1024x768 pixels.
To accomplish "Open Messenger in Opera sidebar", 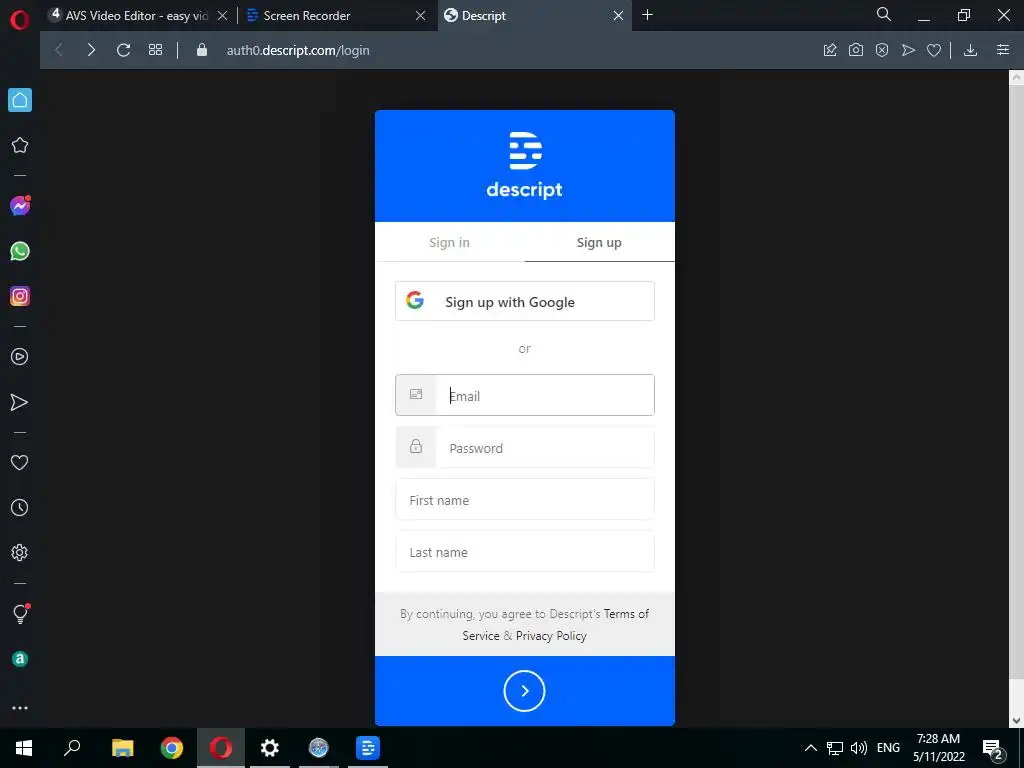I will (x=20, y=206).
